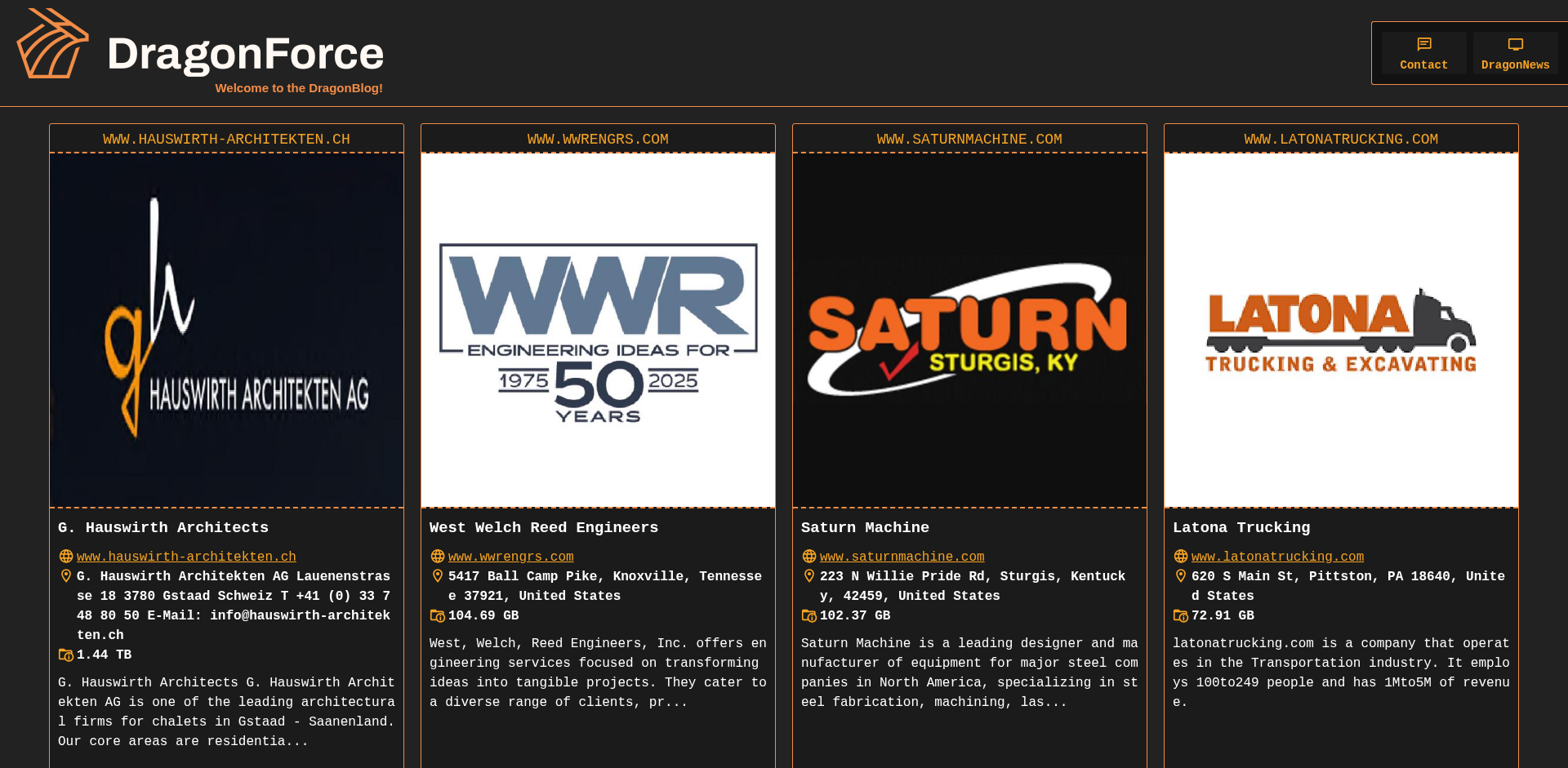Click the Saturn Sturgis, KY logo image
The width and height of the screenshot is (1568, 768).
coord(969,331)
